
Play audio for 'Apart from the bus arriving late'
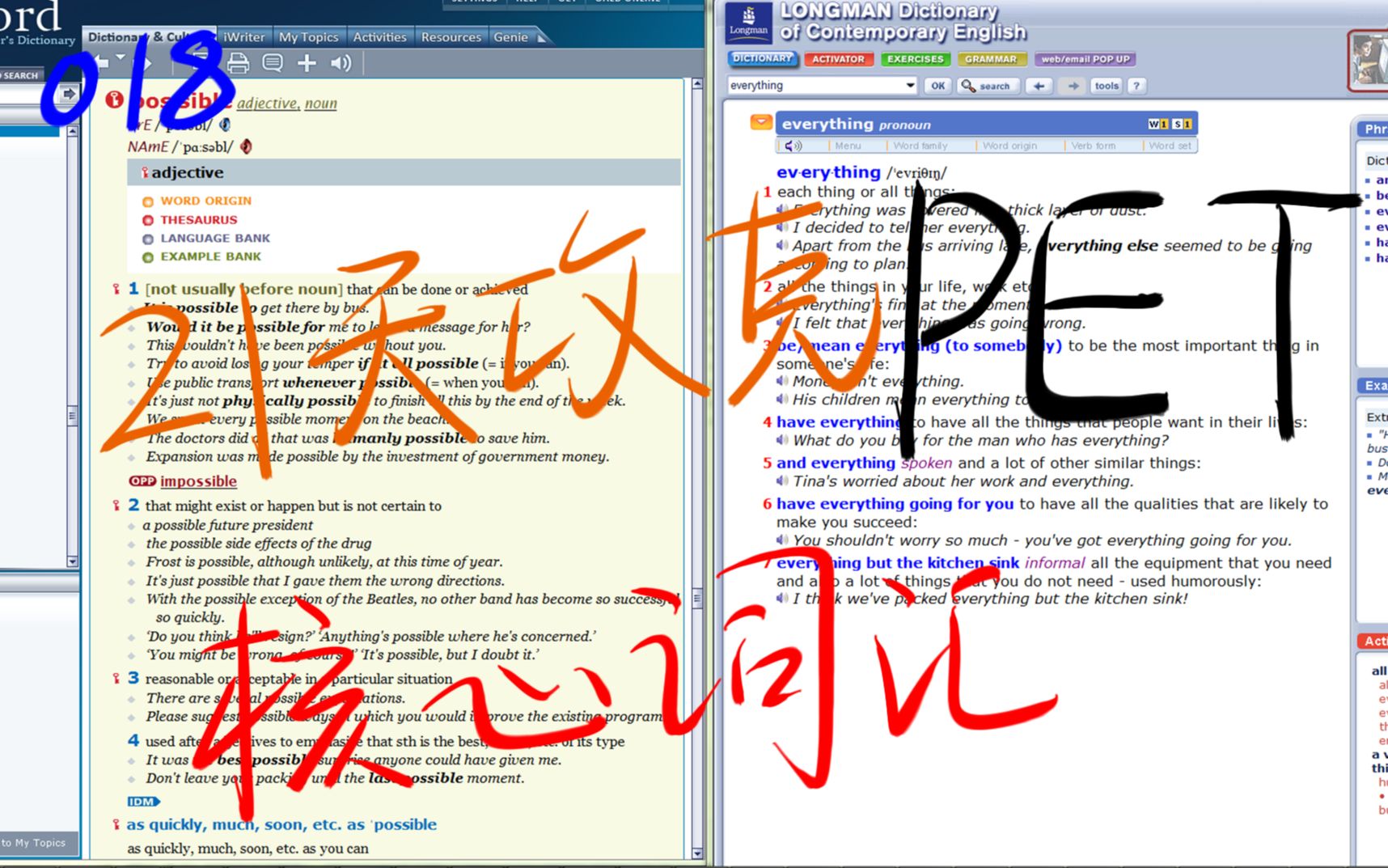point(782,245)
